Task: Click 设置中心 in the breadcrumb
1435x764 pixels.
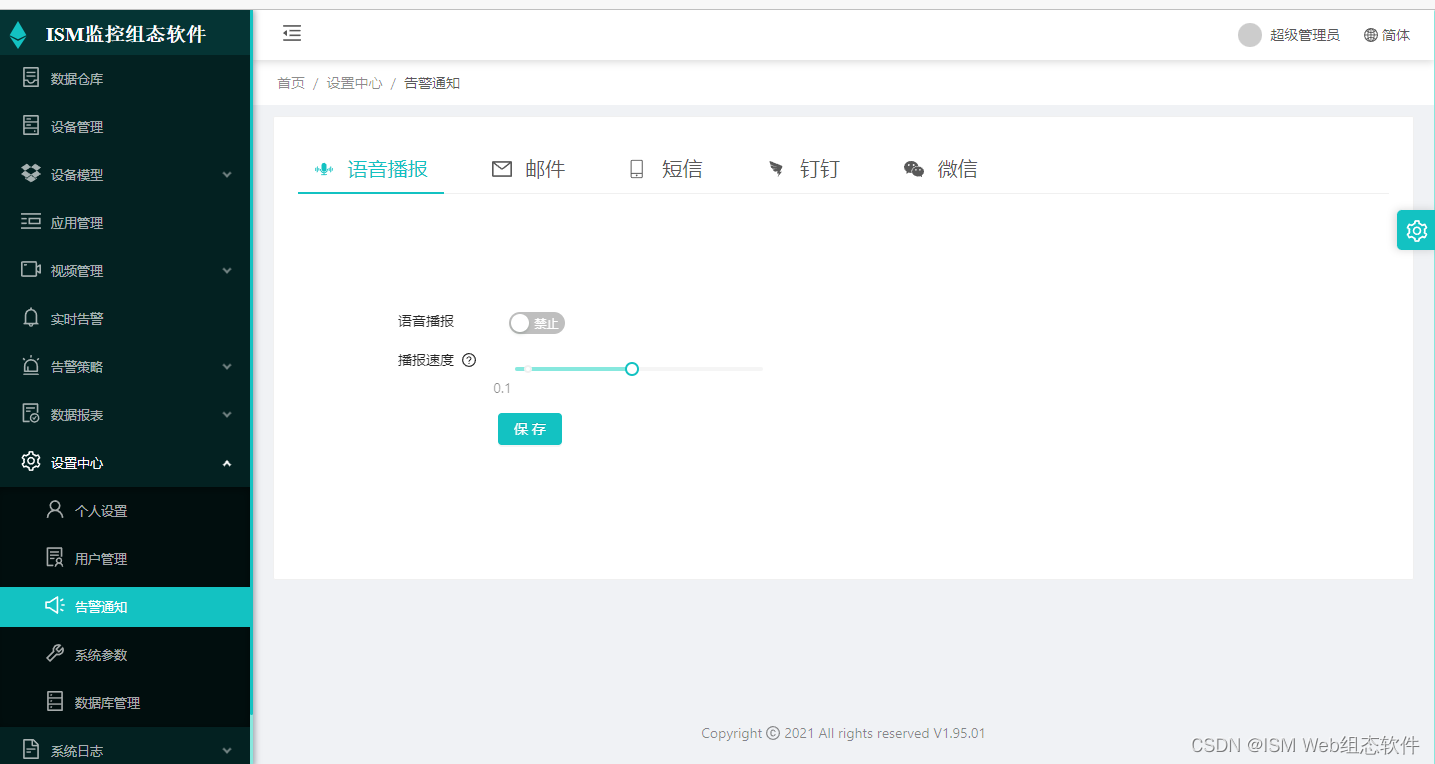Action: tap(354, 83)
